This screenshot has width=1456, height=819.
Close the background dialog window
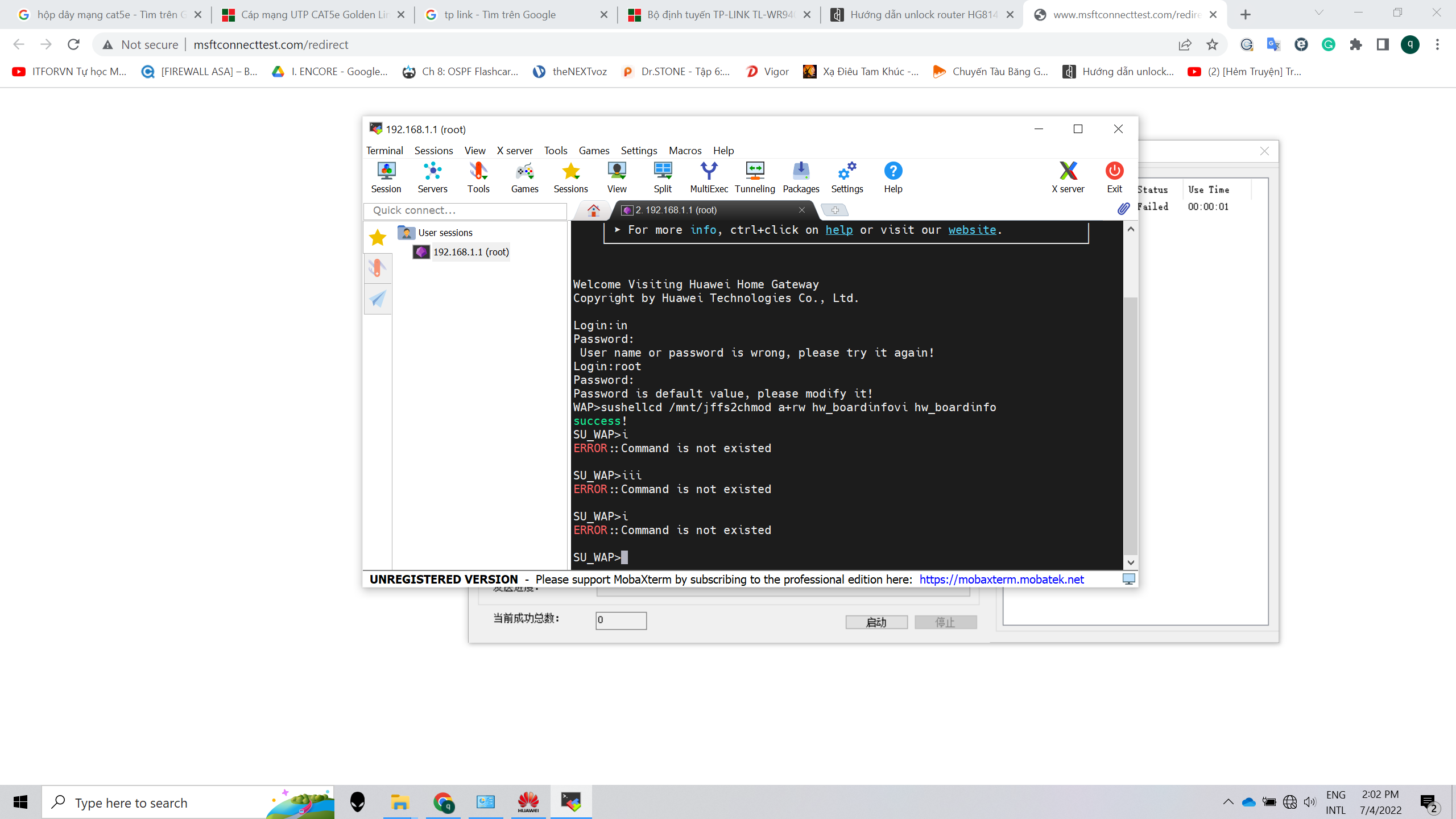click(1264, 151)
